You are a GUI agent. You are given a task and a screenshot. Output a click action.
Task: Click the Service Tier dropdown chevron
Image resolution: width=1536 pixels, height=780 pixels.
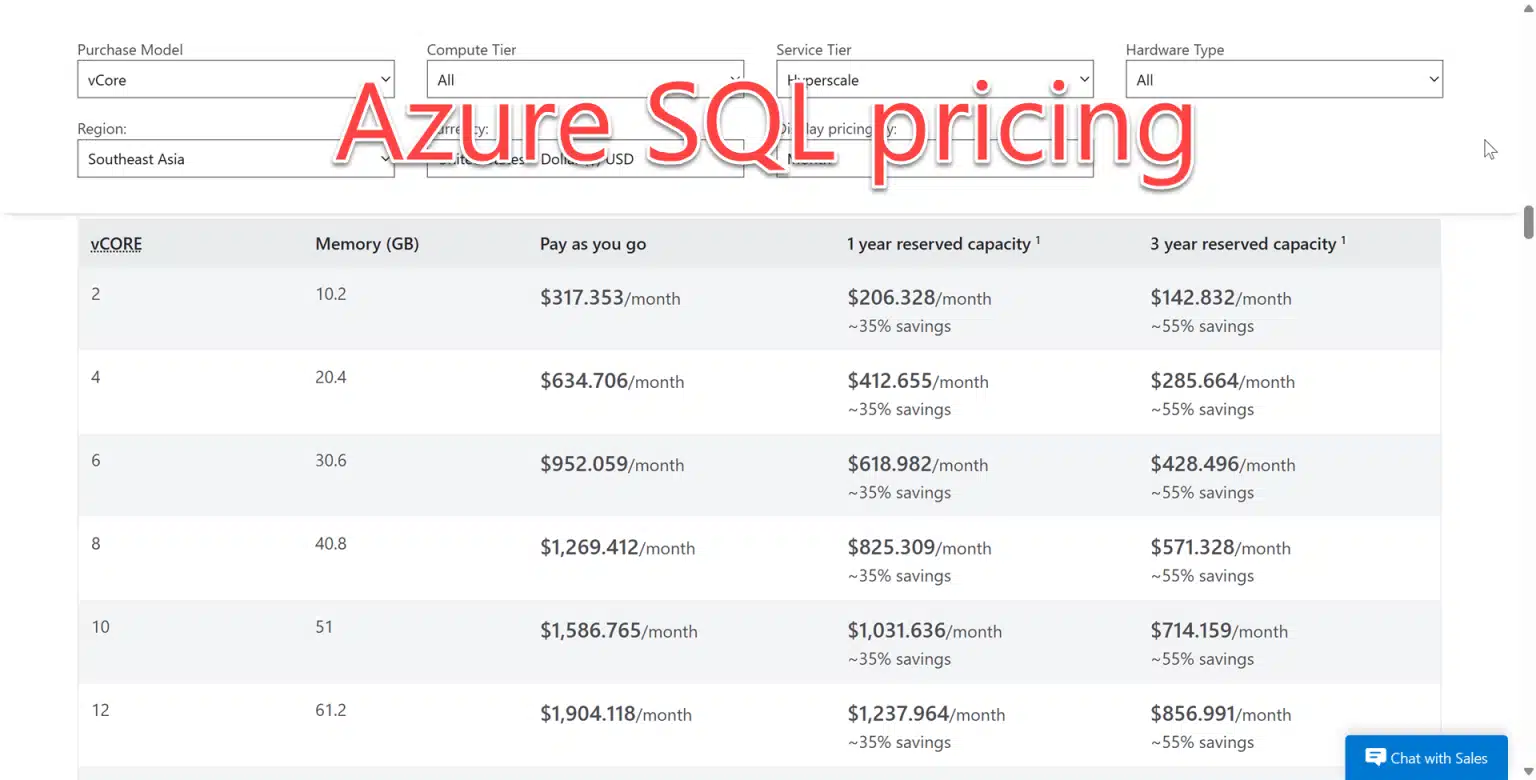coord(1085,79)
